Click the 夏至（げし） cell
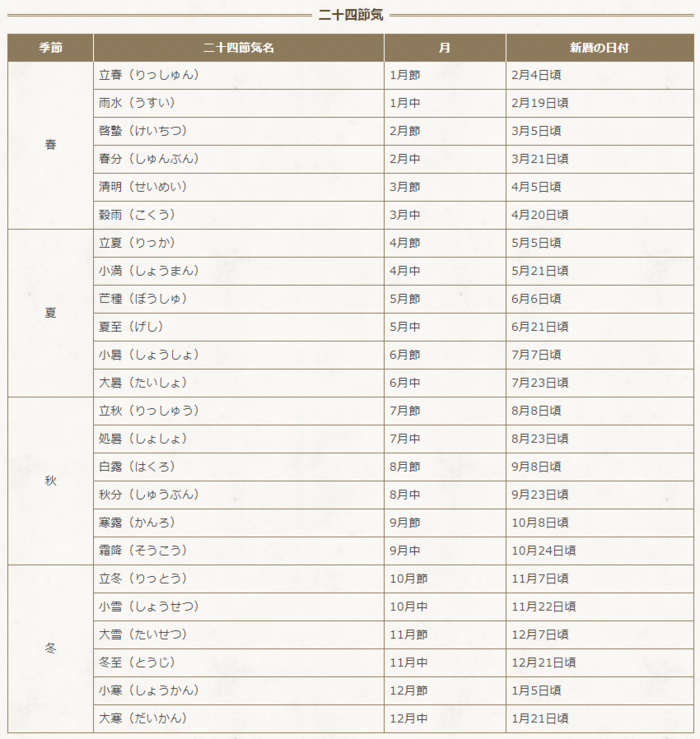700x739 pixels. click(x=239, y=327)
